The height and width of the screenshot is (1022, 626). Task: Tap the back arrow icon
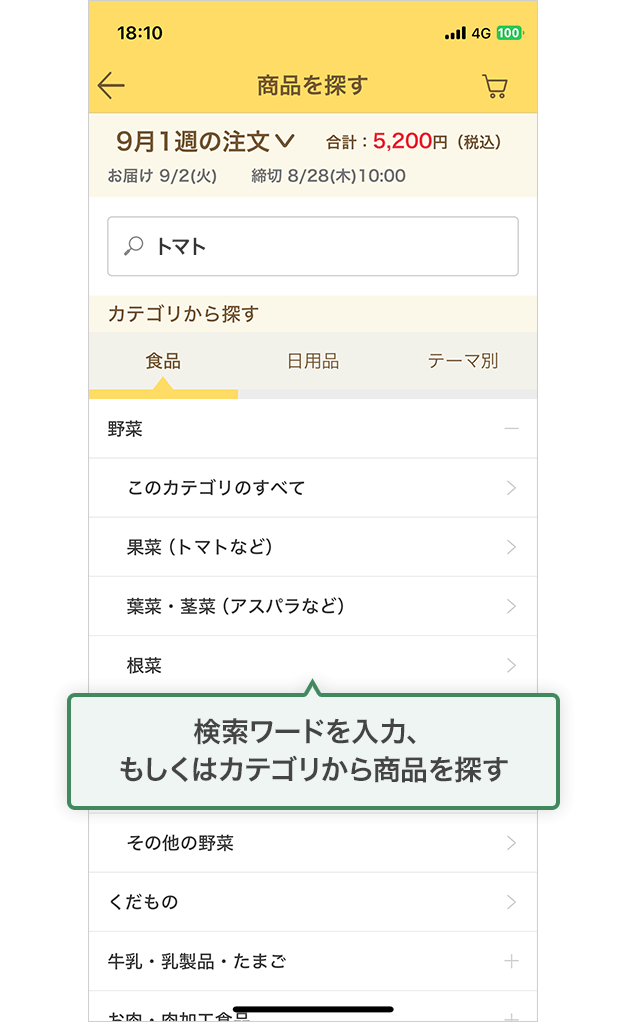pos(111,85)
